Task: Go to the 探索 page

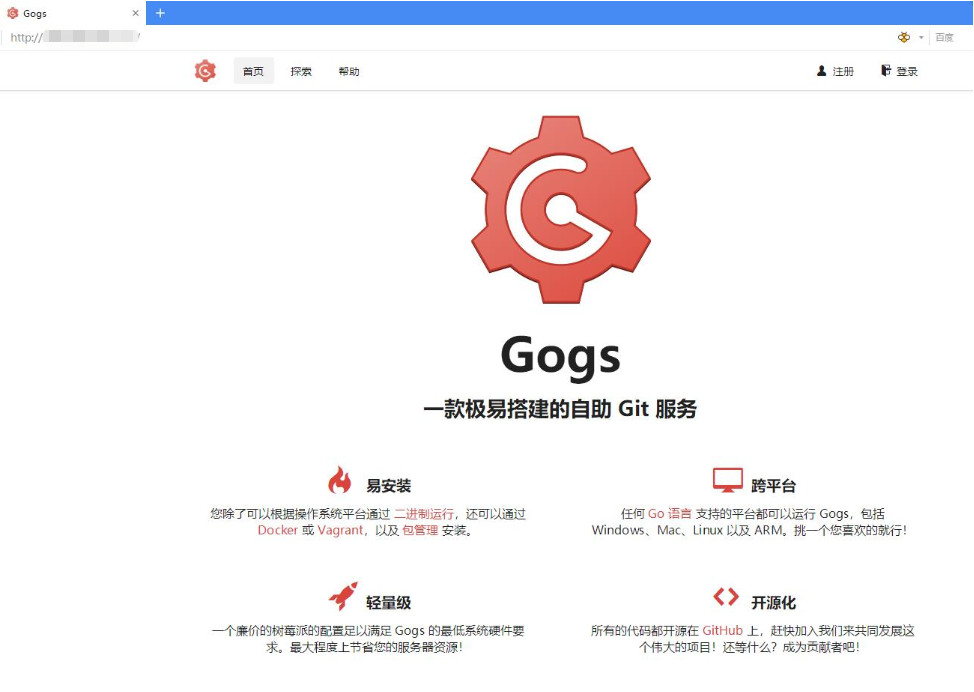Action: click(301, 71)
